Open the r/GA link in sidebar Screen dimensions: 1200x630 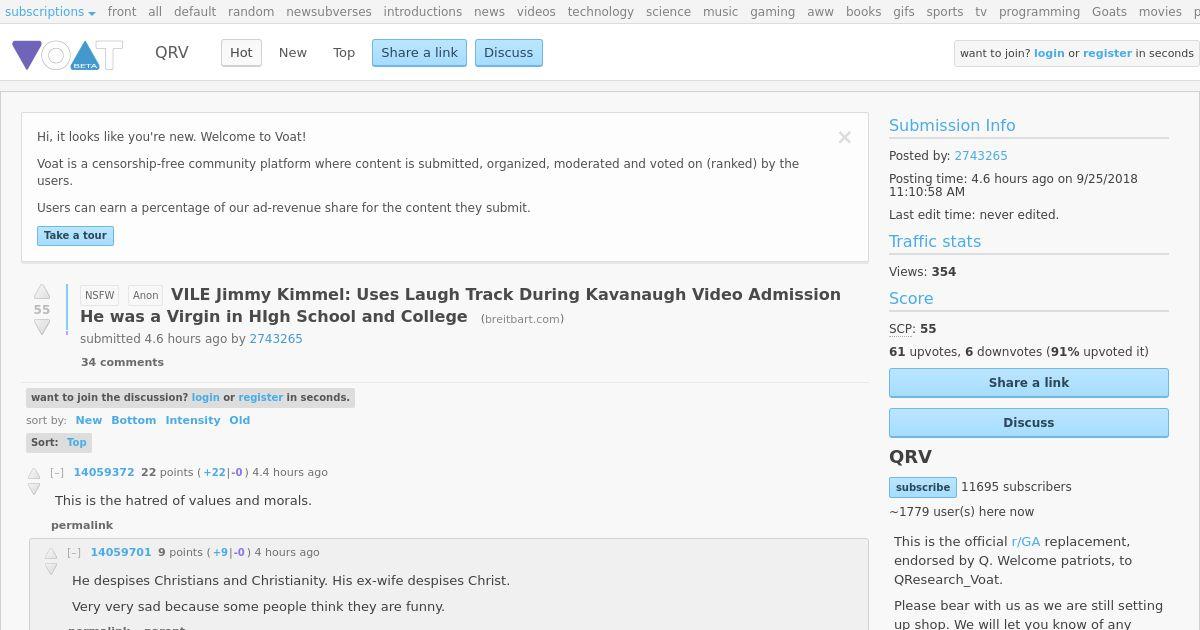[x=1026, y=542]
